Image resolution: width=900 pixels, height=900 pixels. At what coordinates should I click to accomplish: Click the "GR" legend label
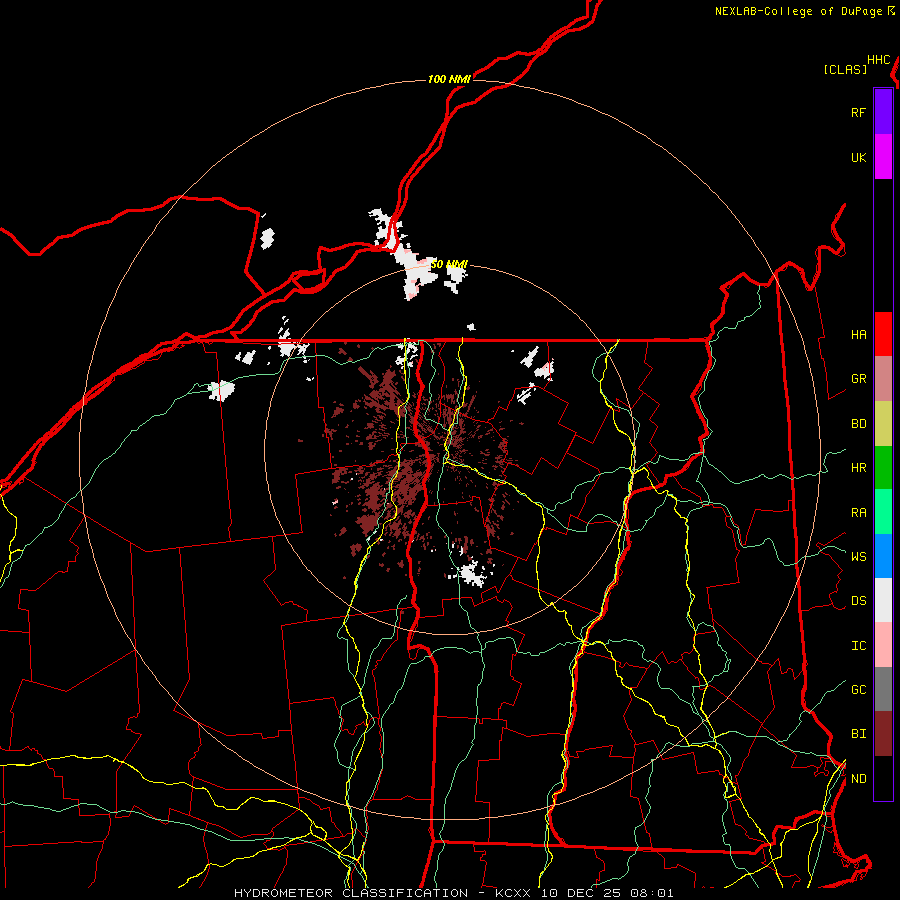[858, 379]
